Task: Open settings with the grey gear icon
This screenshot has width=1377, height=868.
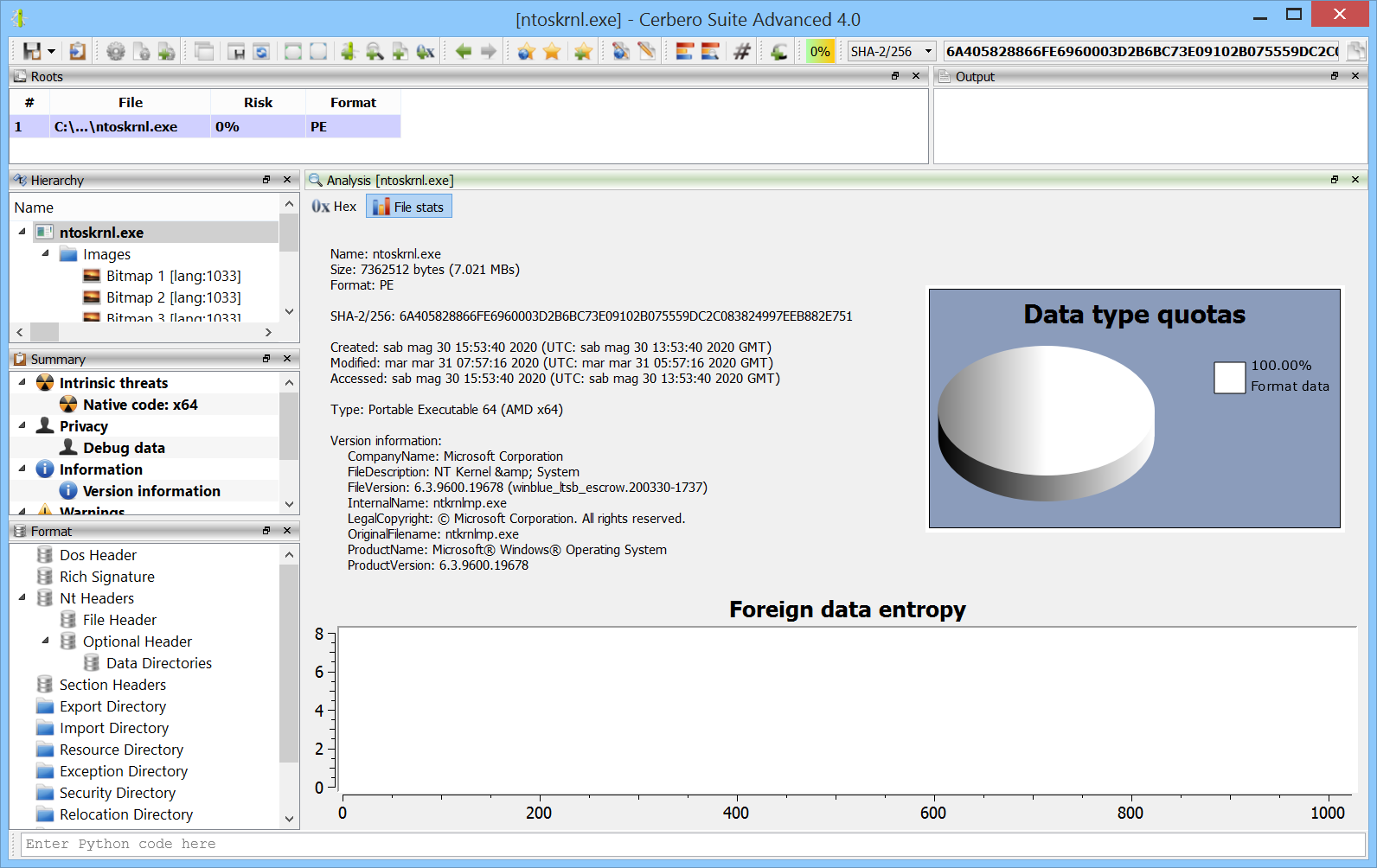Action: pyautogui.click(x=116, y=51)
